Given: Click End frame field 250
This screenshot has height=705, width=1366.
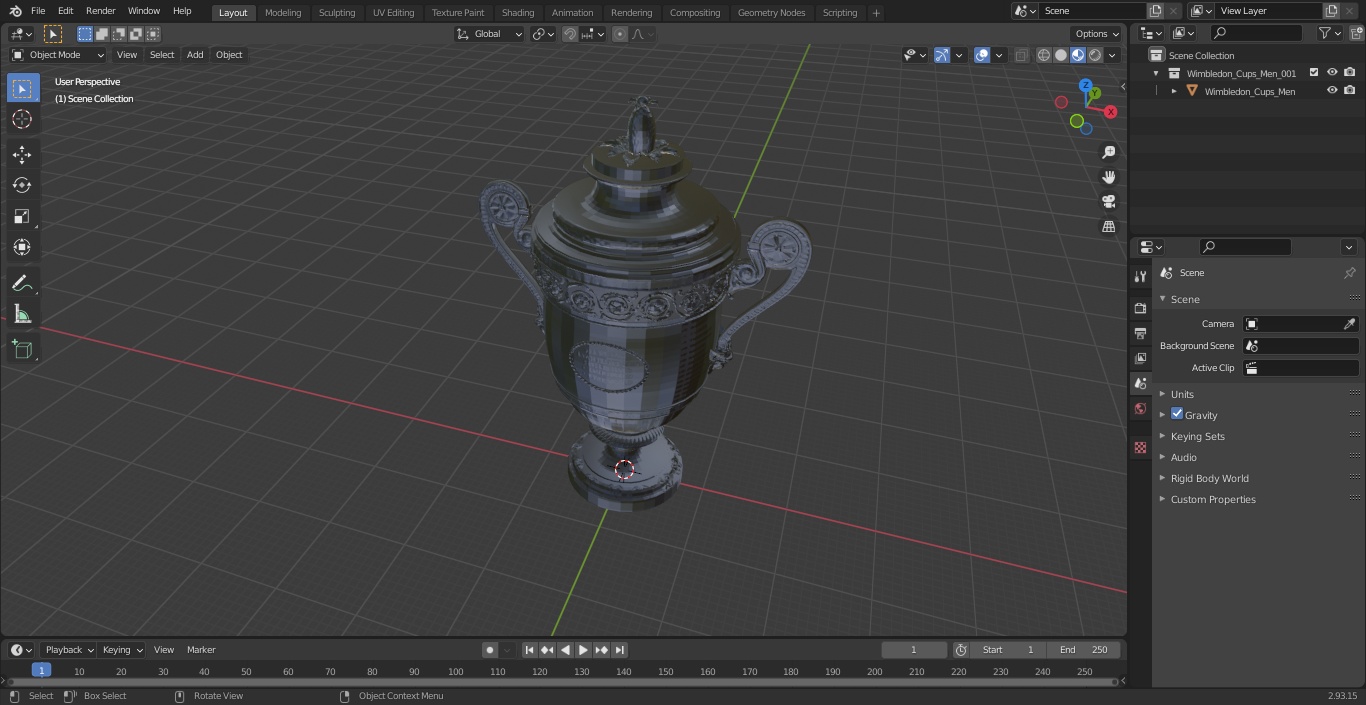Looking at the screenshot, I should point(1084,650).
